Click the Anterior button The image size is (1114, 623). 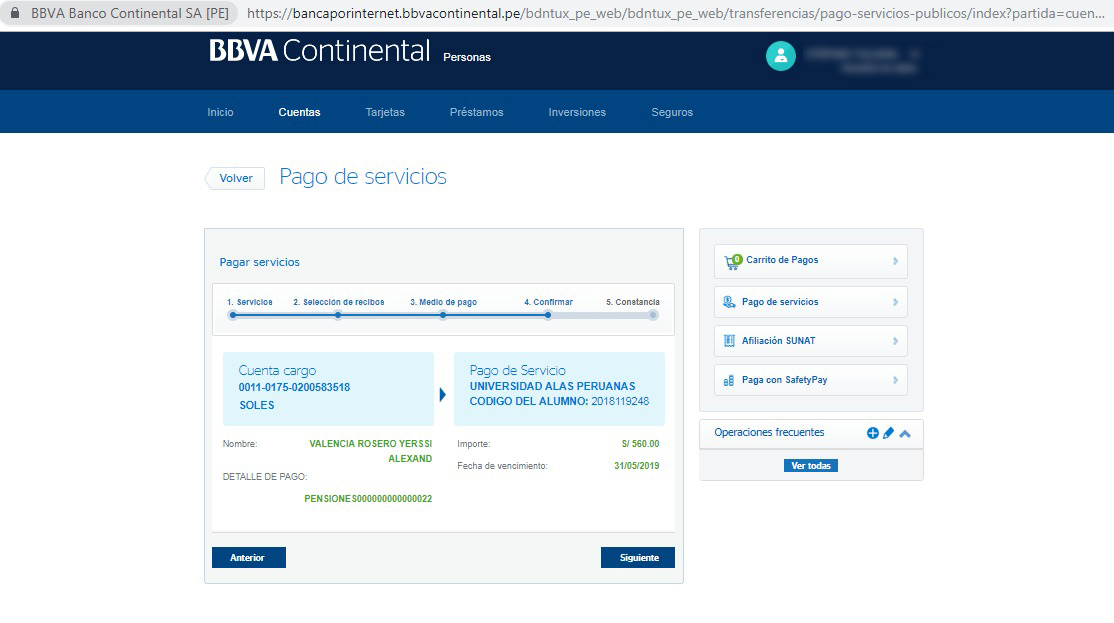pos(249,558)
